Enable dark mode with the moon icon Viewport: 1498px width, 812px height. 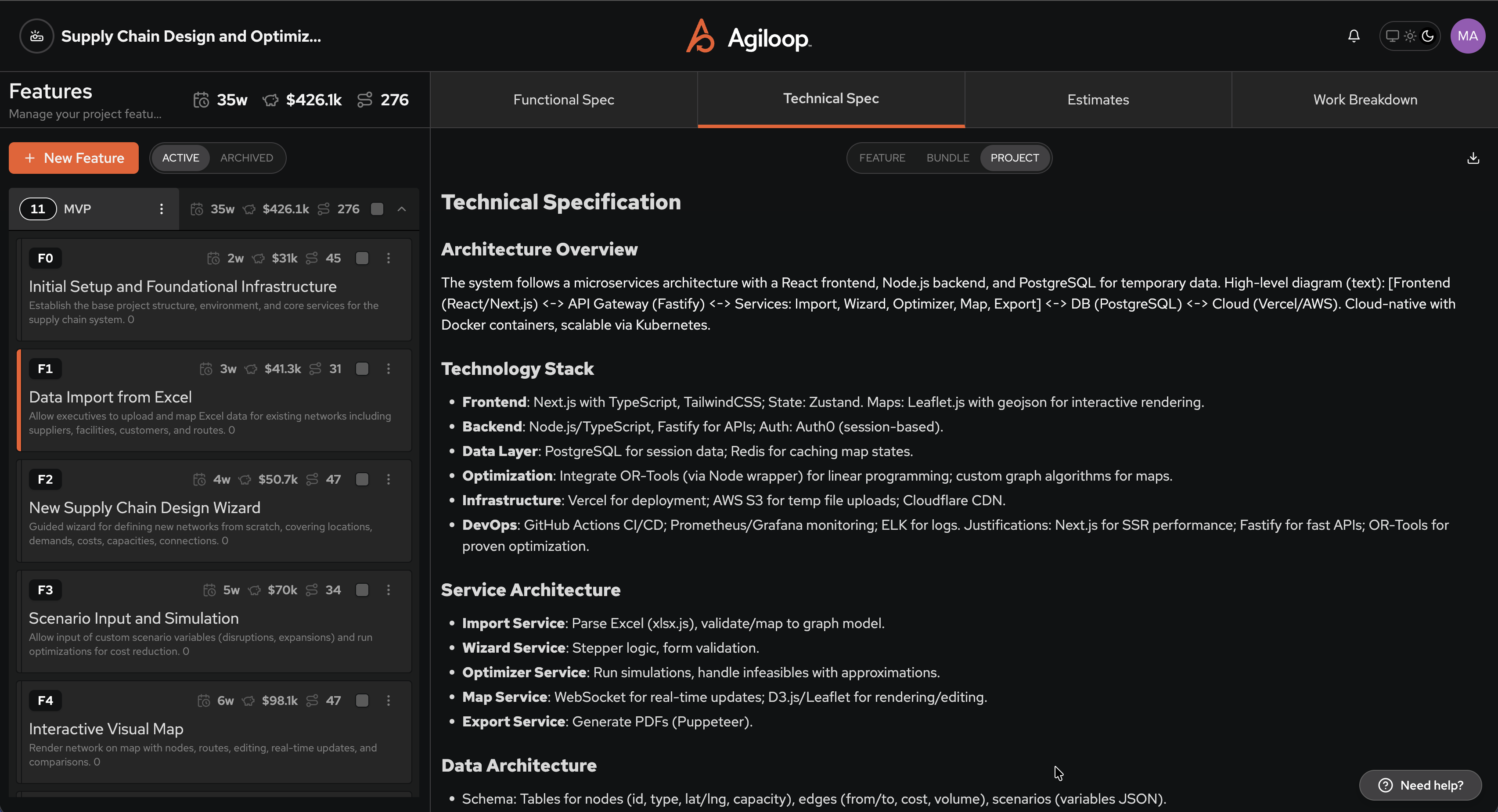[x=1428, y=36]
